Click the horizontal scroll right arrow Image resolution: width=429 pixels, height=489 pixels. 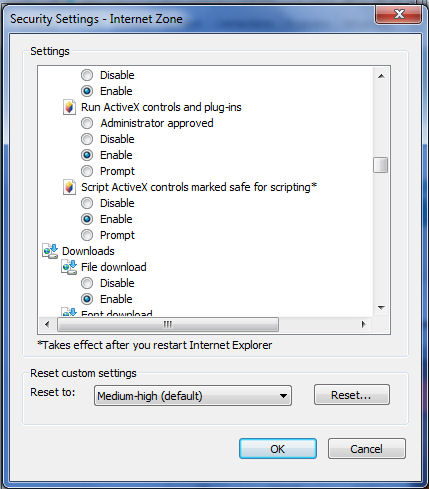(x=363, y=324)
